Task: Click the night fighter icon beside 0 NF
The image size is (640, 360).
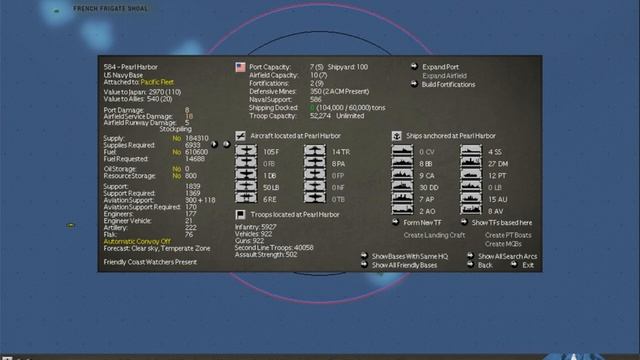Action: [x=315, y=187]
